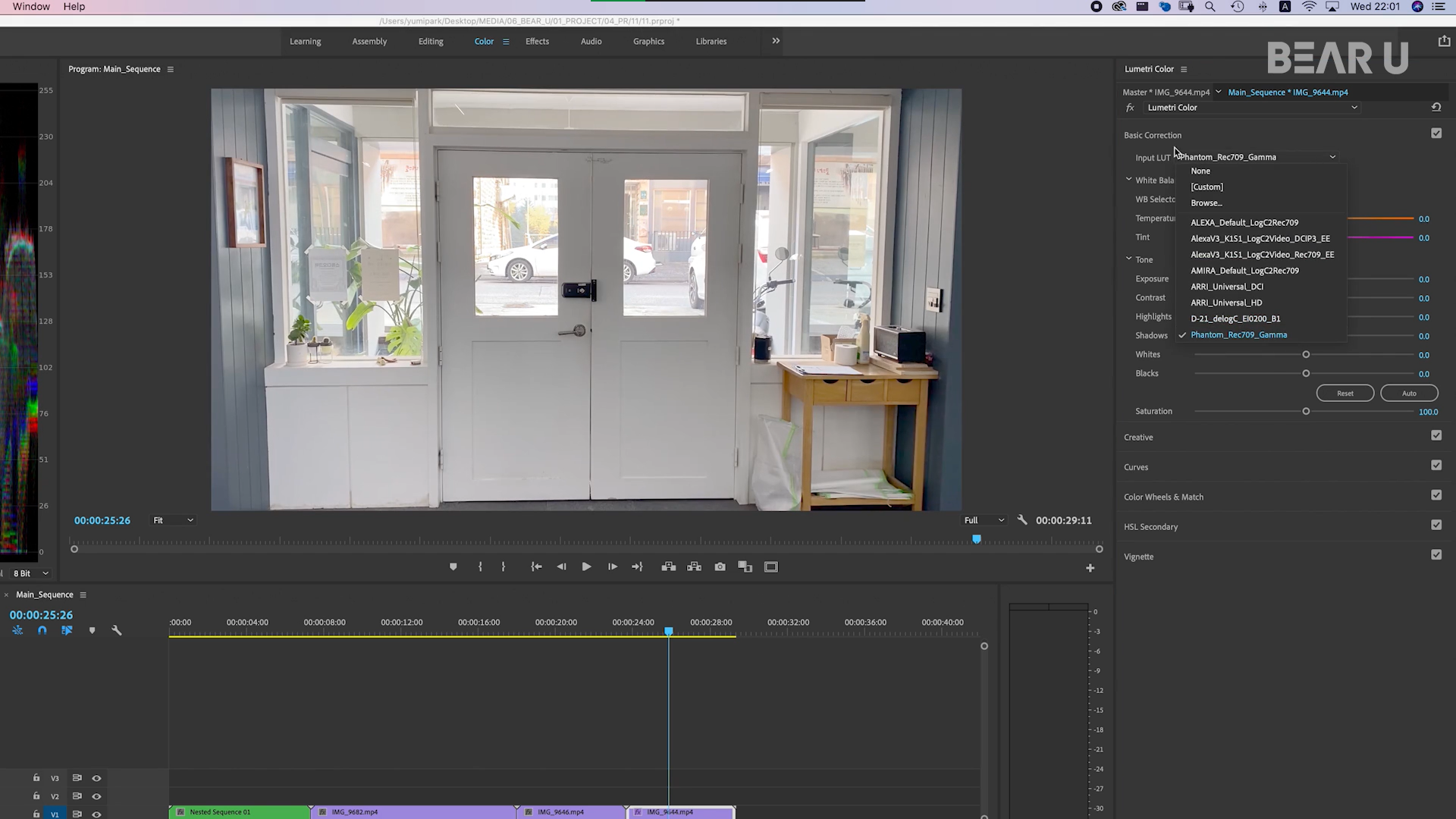Viewport: 1456px width, 819px height.
Task: Collapse the Tone section
Action: [x=1128, y=259]
